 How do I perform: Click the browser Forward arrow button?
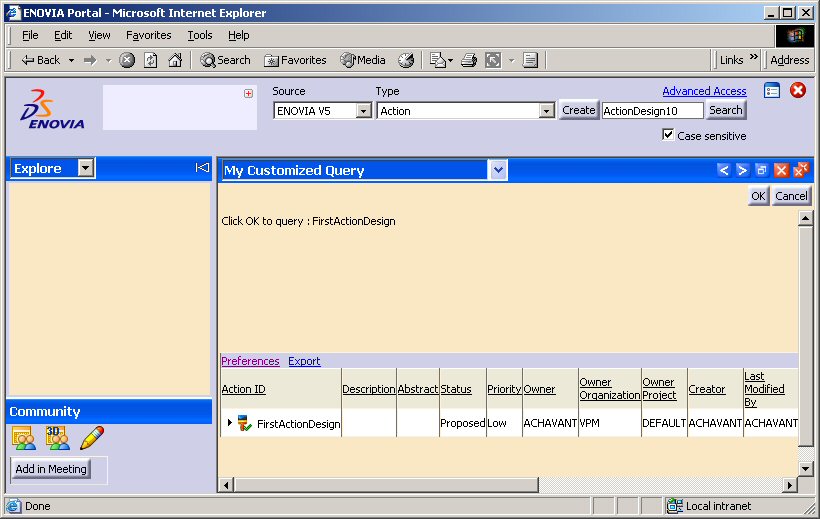(x=90, y=60)
